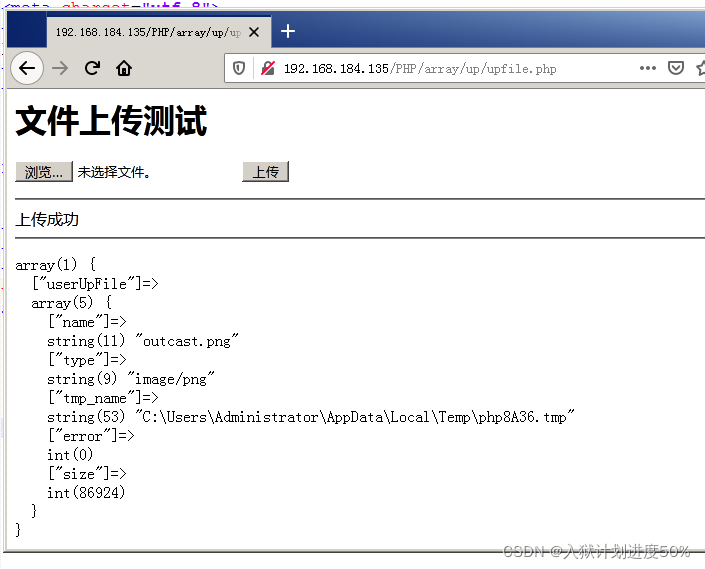The height and width of the screenshot is (569, 705).
Task: Click the 浏览... browse file button
Action: pos(44,172)
